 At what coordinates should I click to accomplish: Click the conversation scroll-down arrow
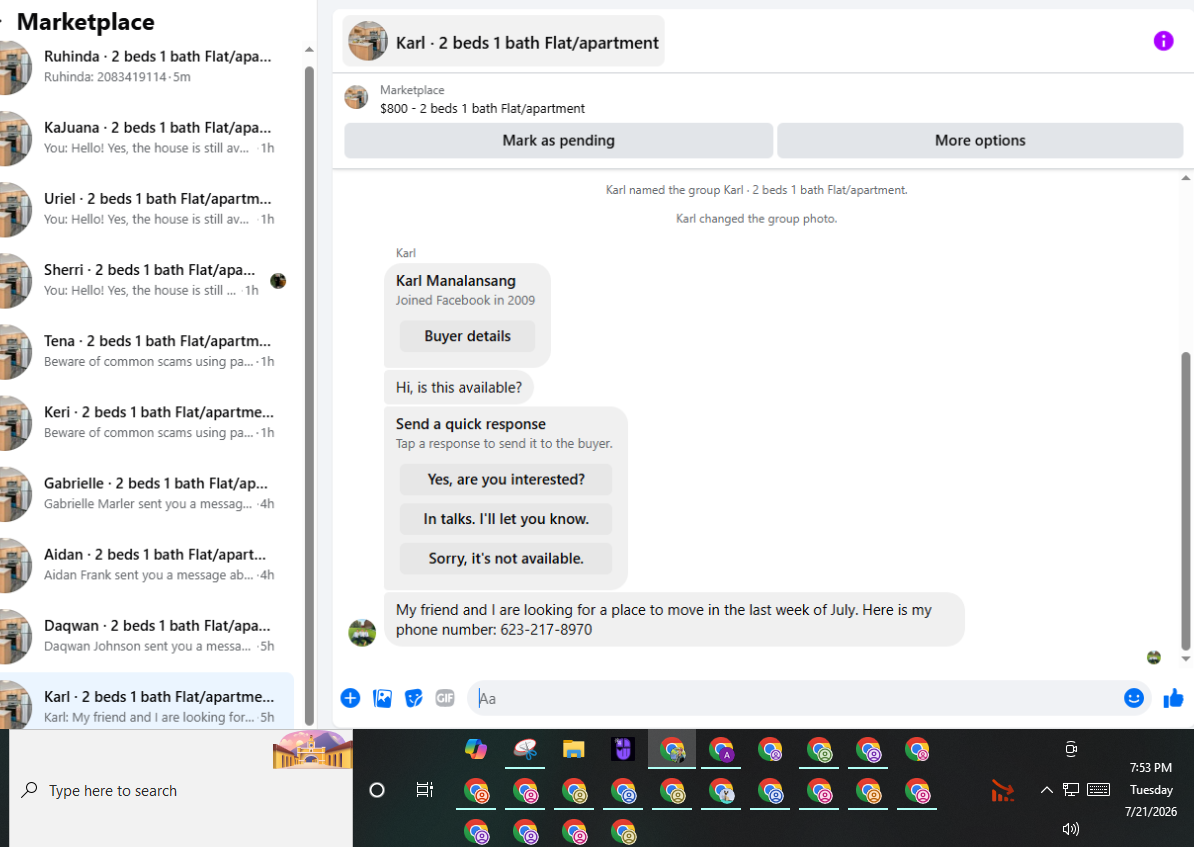pos(1186,660)
